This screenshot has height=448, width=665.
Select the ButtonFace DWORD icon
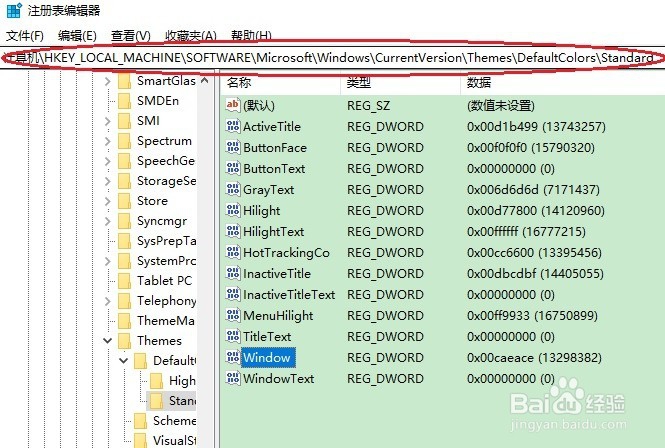point(233,147)
